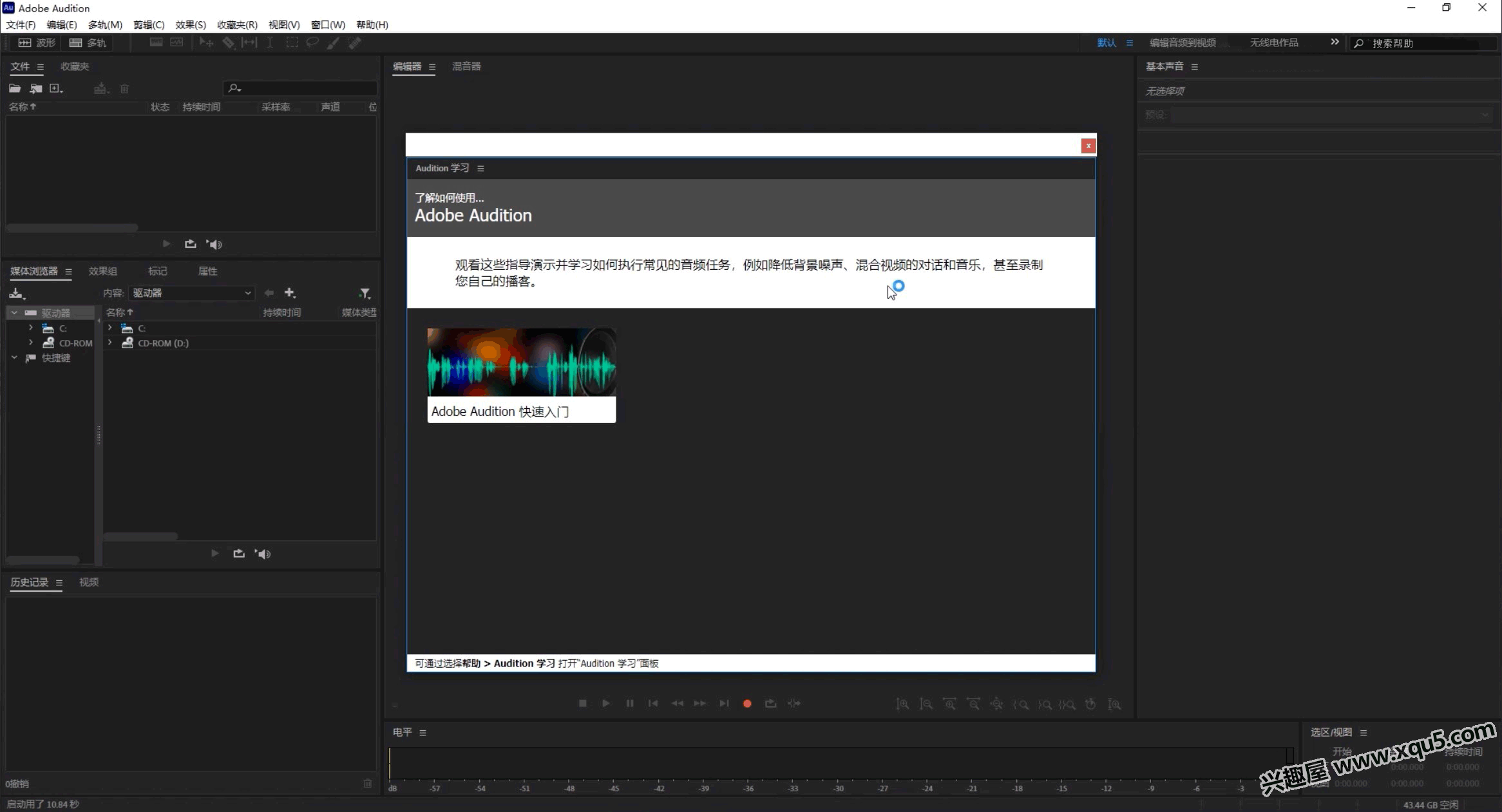Click the transport Stop button

coord(582,703)
